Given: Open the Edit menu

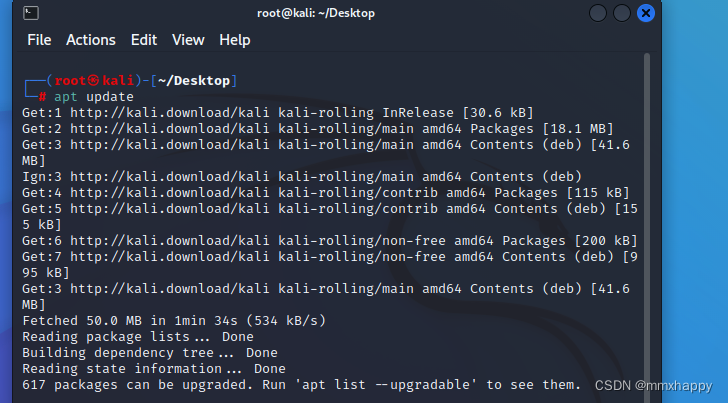Looking at the screenshot, I should point(144,40).
